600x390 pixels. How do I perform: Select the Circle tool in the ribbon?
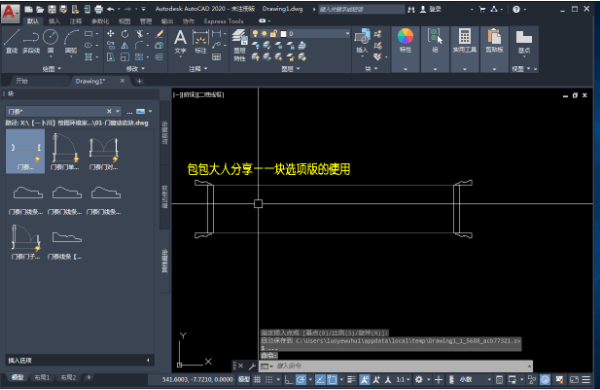51,41
